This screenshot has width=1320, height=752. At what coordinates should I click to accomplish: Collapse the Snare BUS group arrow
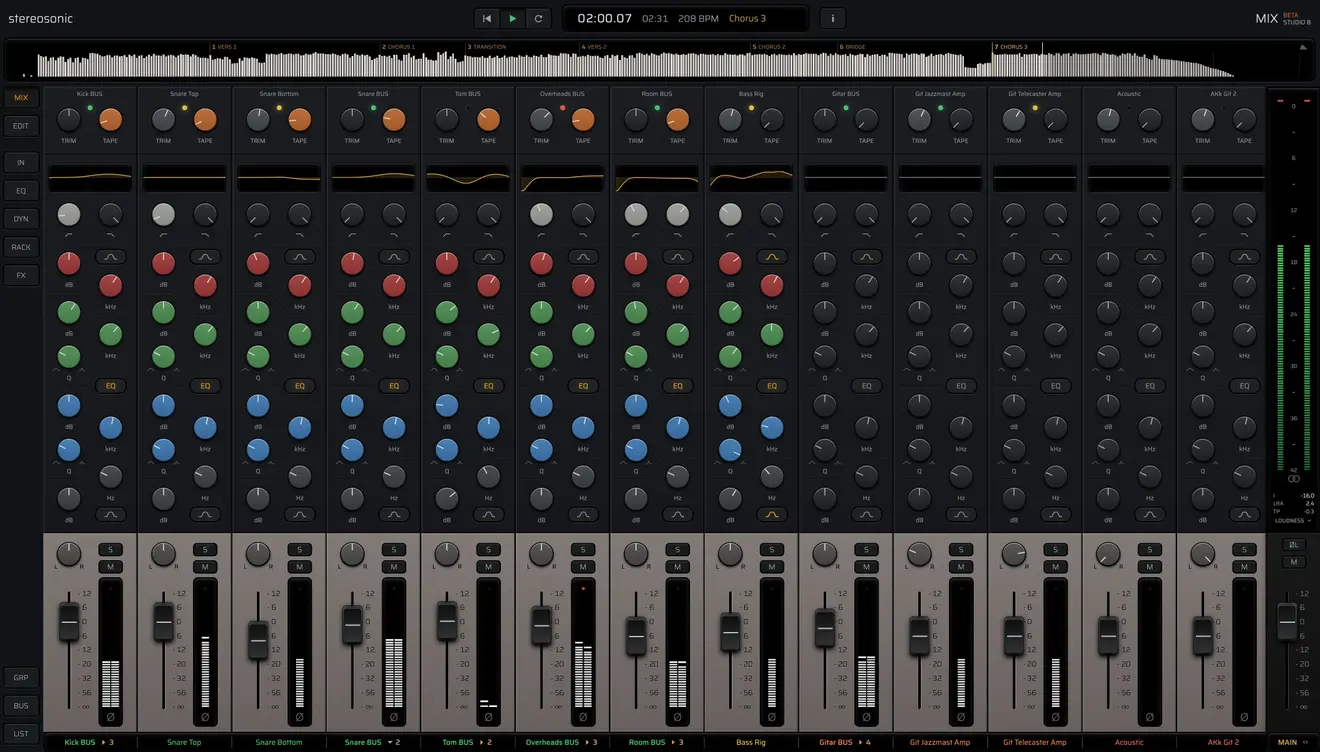click(x=389, y=743)
